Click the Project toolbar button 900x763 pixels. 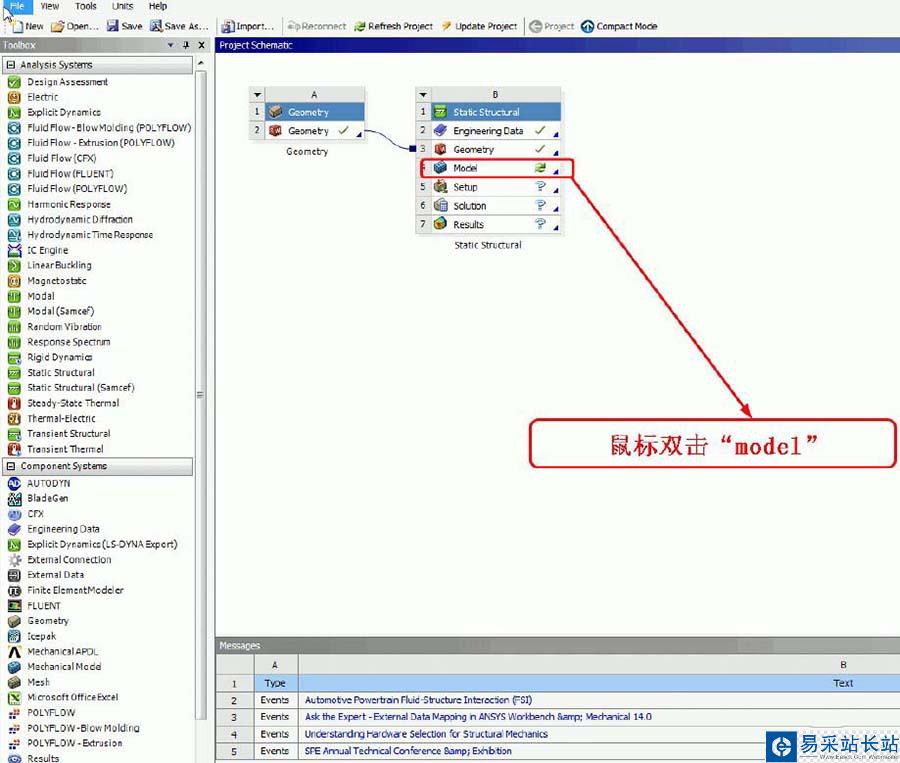tap(551, 26)
